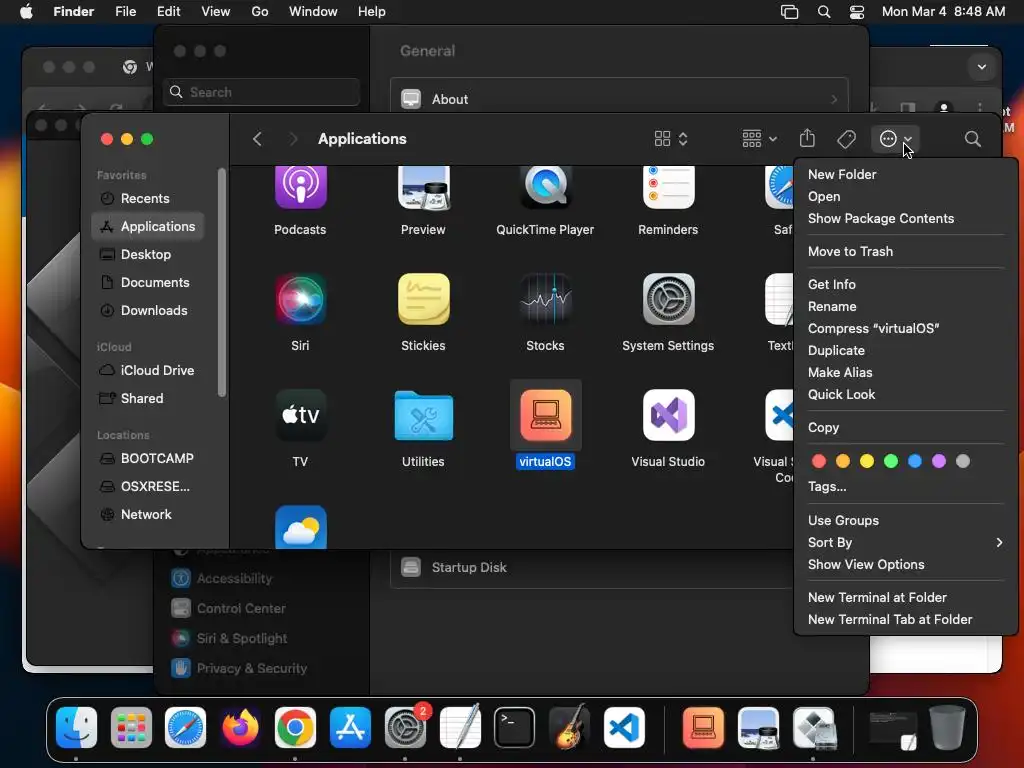Image resolution: width=1024 pixels, height=768 pixels.
Task: Open the icon view switcher dropdown
Action: (671, 139)
